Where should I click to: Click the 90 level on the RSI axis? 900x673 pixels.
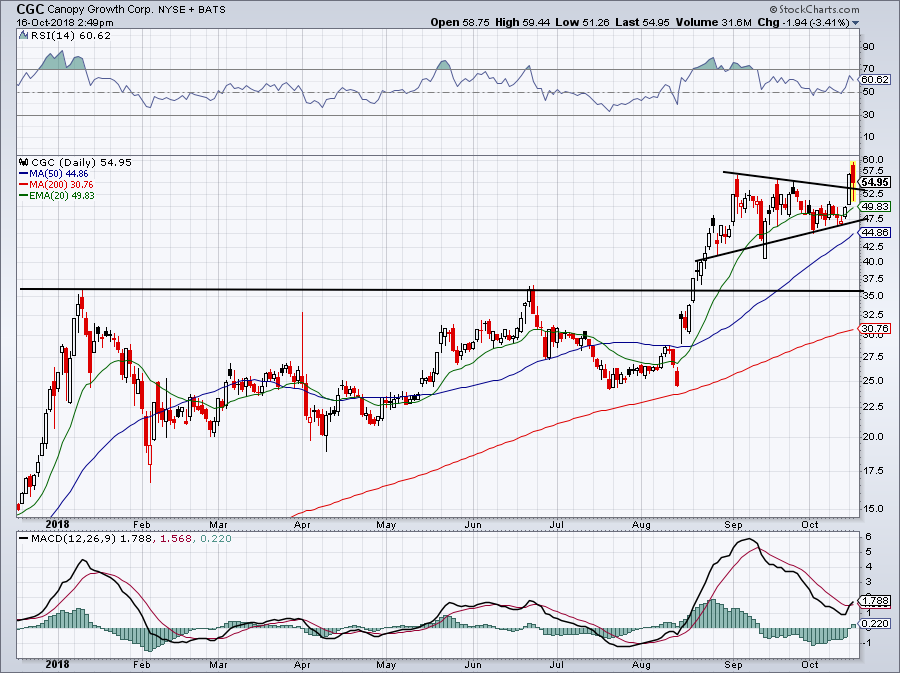[x=868, y=47]
